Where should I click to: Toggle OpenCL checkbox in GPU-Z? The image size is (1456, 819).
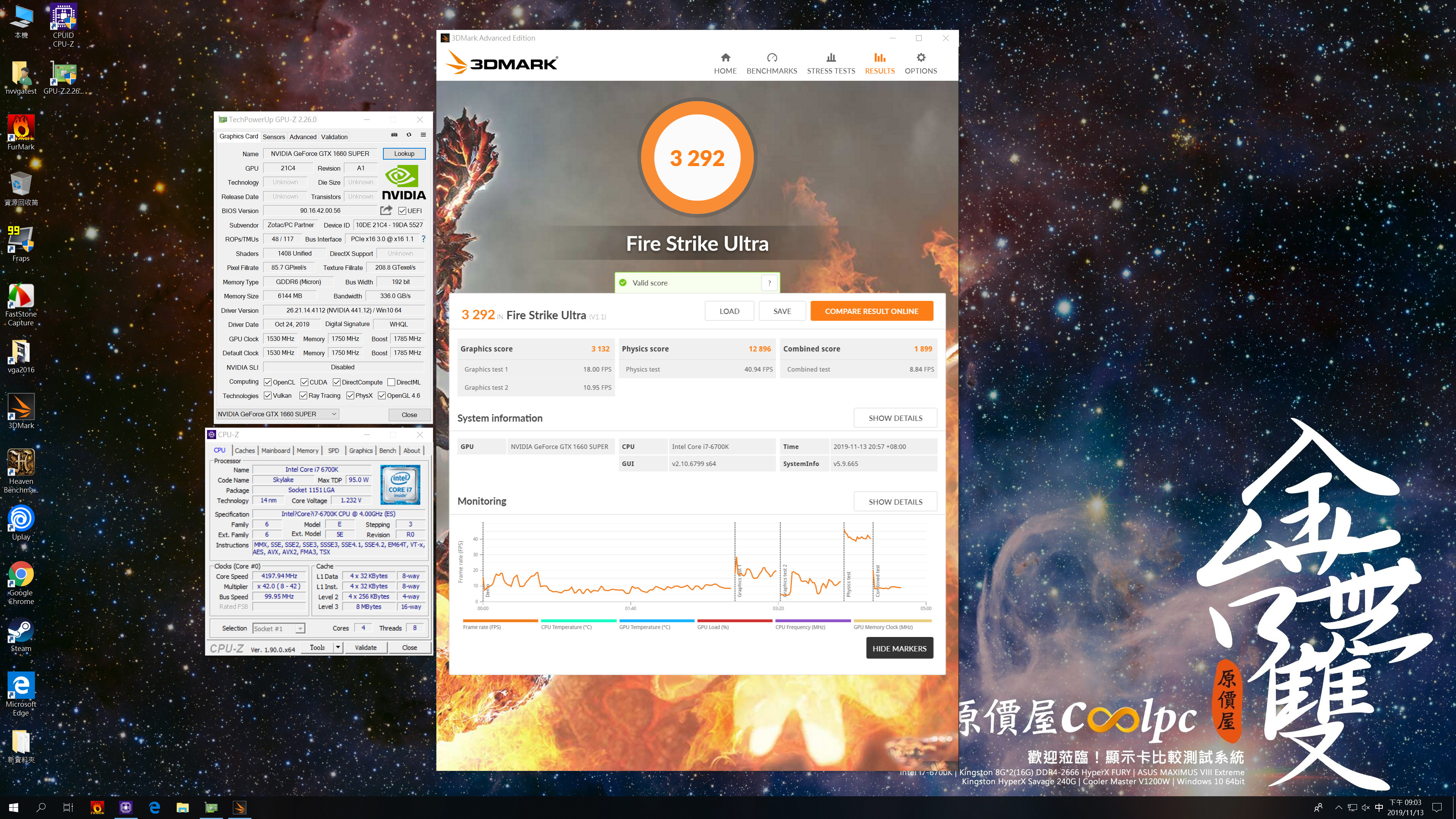pos(268,382)
